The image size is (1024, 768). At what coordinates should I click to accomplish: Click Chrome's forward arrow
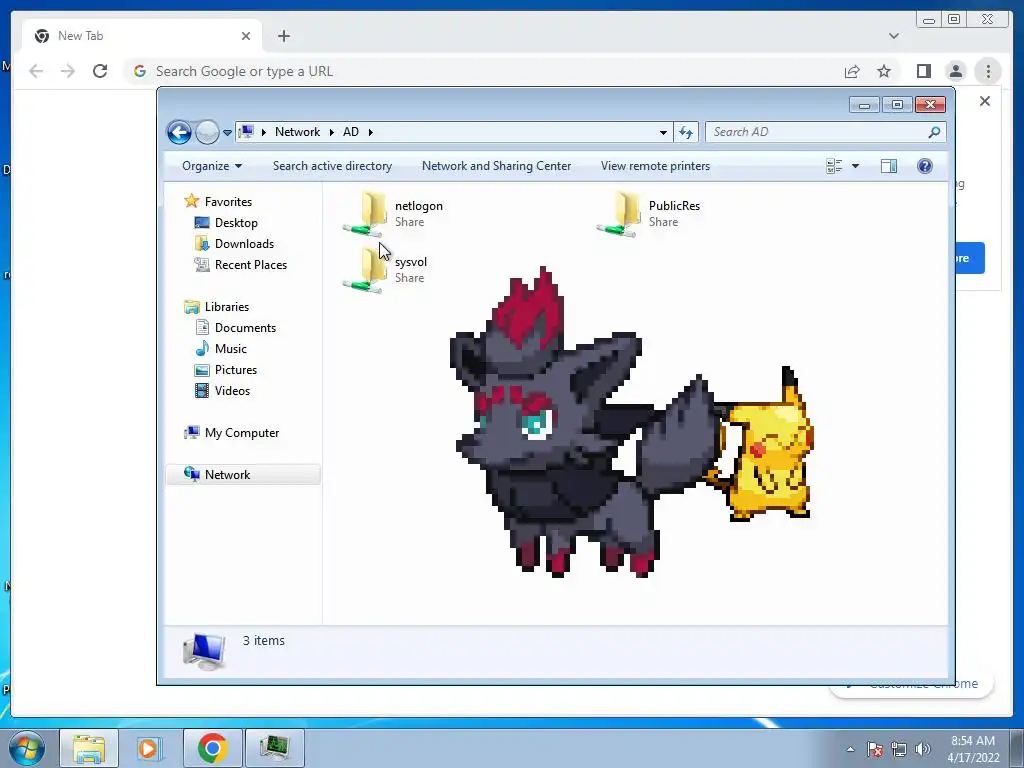(x=68, y=71)
